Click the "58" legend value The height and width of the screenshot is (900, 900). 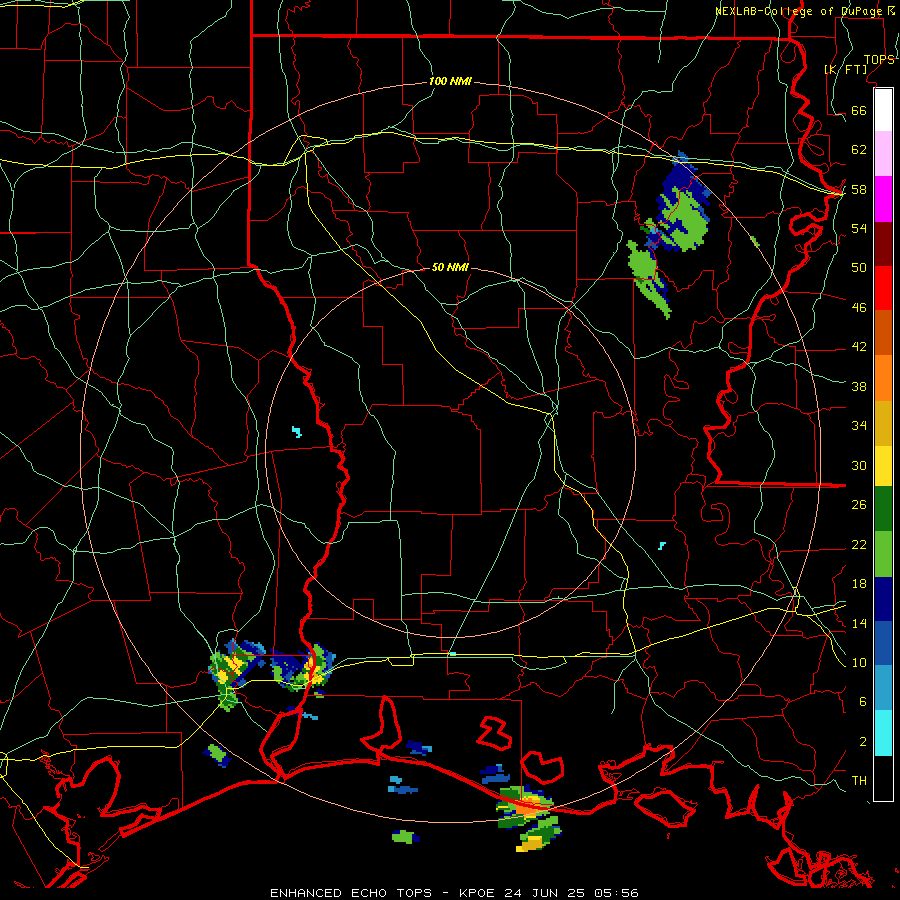(x=859, y=189)
